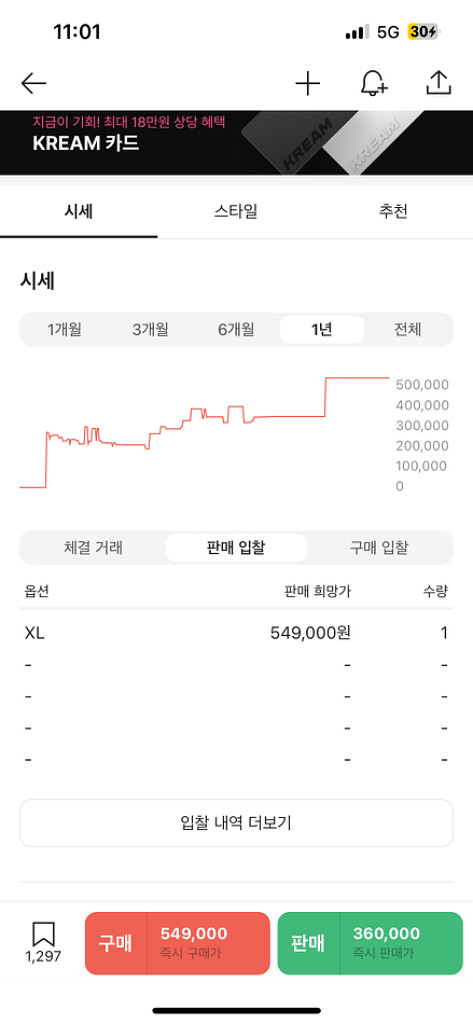The height and width of the screenshot is (1024, 473).
Task: Select the 전체 chart period
Action: coord(408,330)
